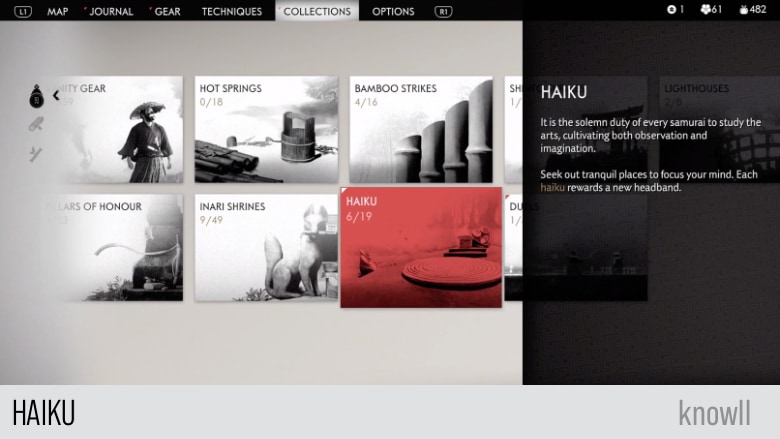The height and width of the screenshot is (439, 780).
Task: Collapse sidebar with the left chevron arrow
Action: pyautogui.click(x=56, y=95)
